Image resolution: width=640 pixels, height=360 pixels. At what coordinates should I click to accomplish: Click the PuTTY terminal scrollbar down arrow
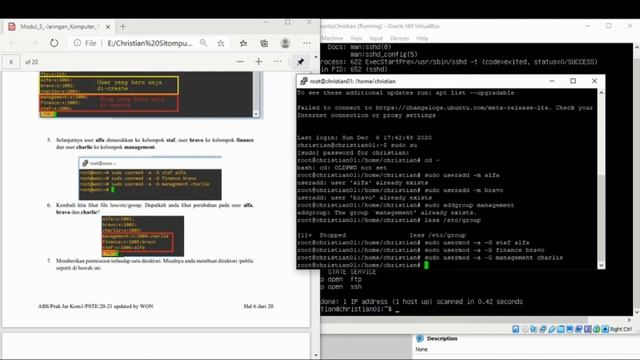coord(601,265)
